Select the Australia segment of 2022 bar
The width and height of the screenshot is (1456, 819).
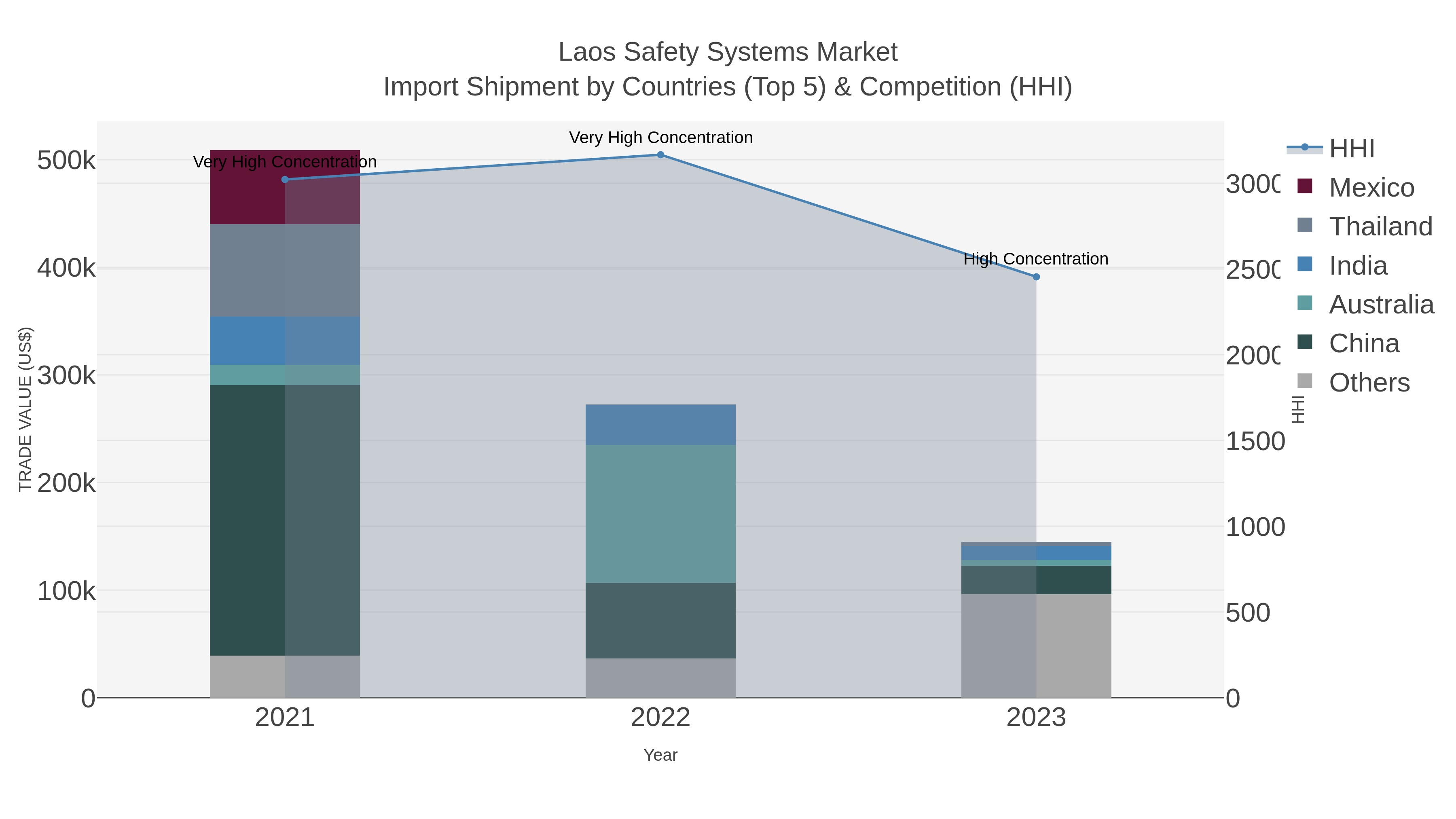pyautogui.click(x=660, y=514)
